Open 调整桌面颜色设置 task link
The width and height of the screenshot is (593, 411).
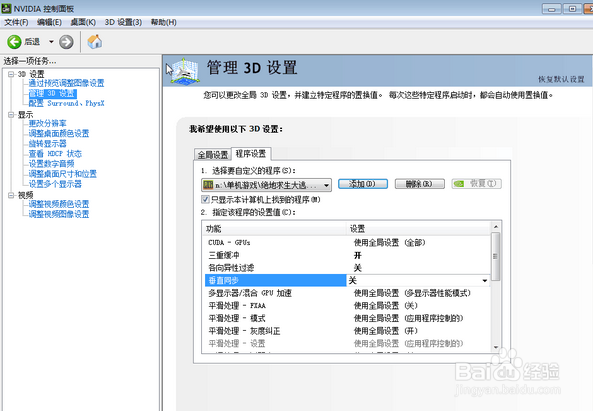point(59,133)
